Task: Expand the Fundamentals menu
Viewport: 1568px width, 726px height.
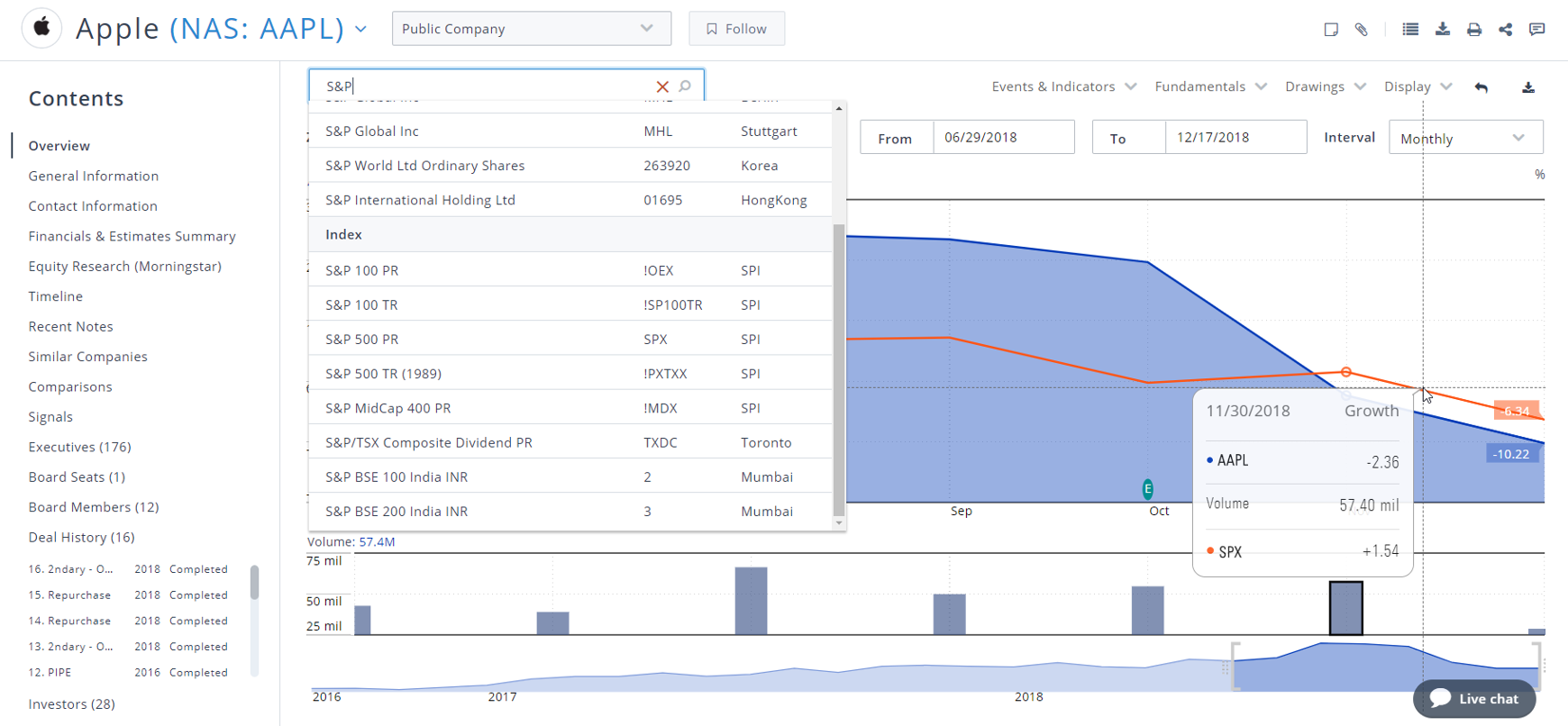Action: [x=1211, y=86]
